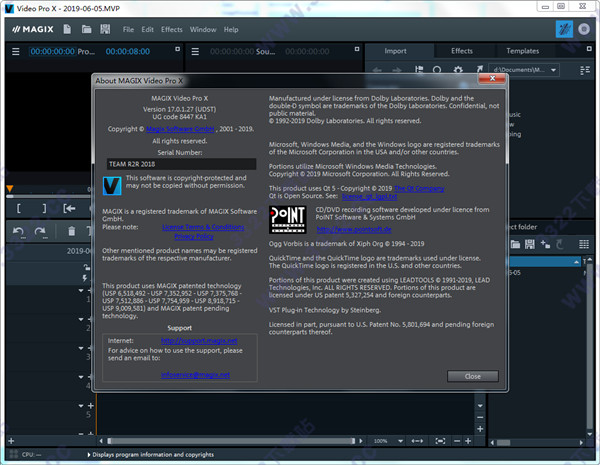Create a new project with document icon
Viewport: 600px width, 465px height.
pyautogui.click(x=67, y=29)
